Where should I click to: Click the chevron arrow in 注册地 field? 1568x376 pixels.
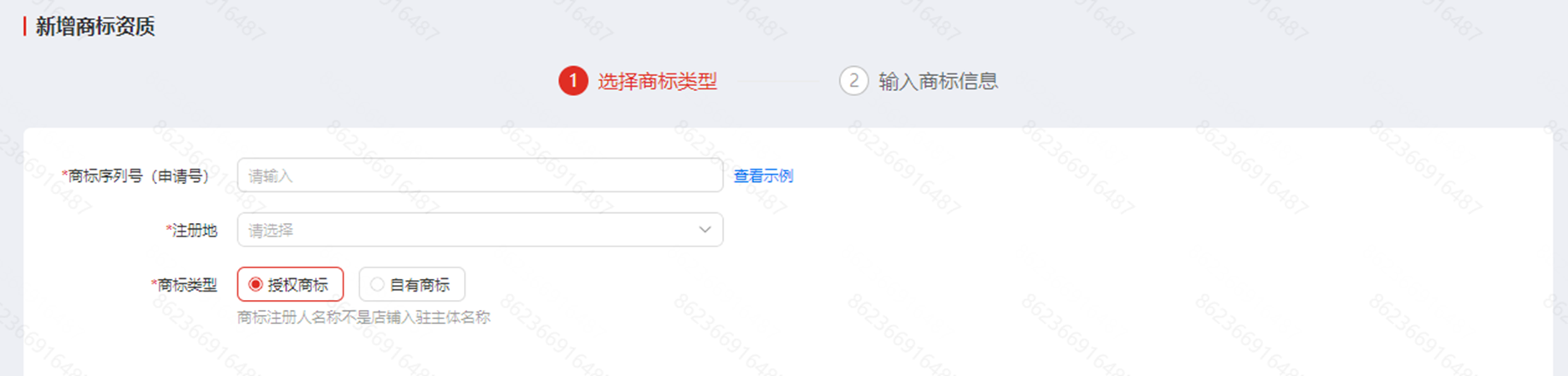(705, 230)
